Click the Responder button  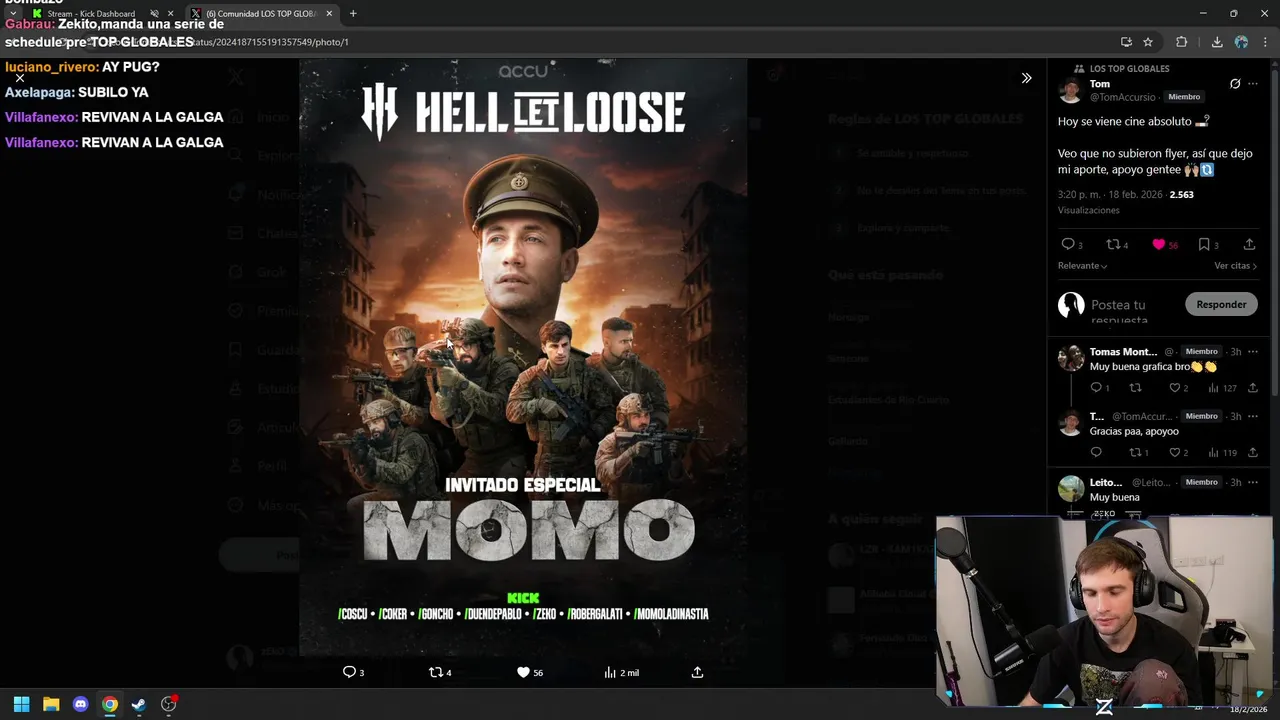click(x=1221, y=304)
